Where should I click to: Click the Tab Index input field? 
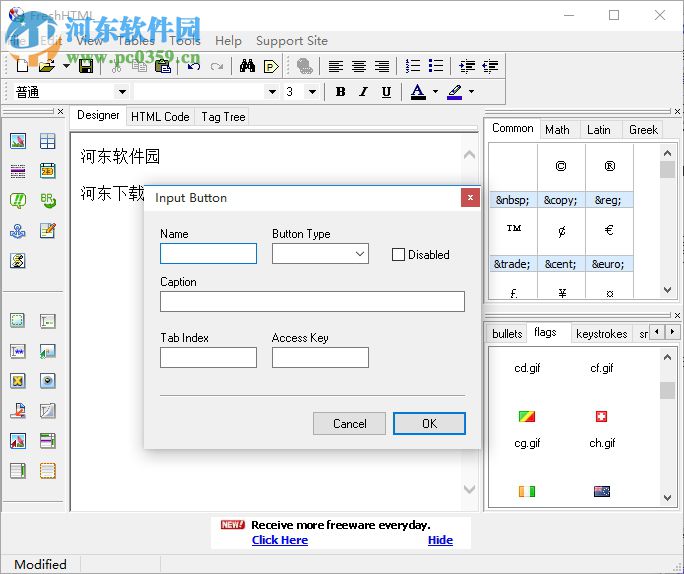(209, 358)
